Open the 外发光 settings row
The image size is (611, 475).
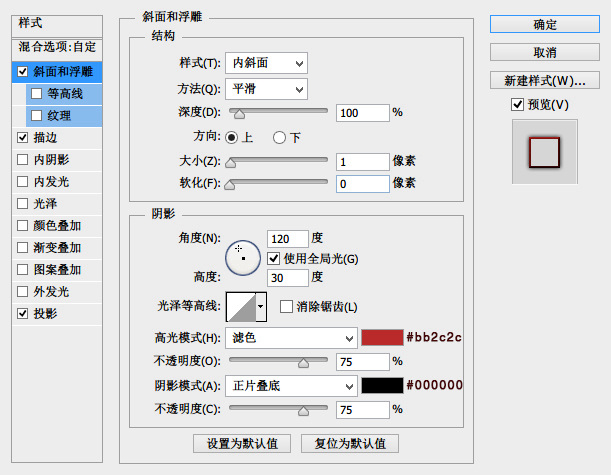pyautogui.click(x=57, y=291)
